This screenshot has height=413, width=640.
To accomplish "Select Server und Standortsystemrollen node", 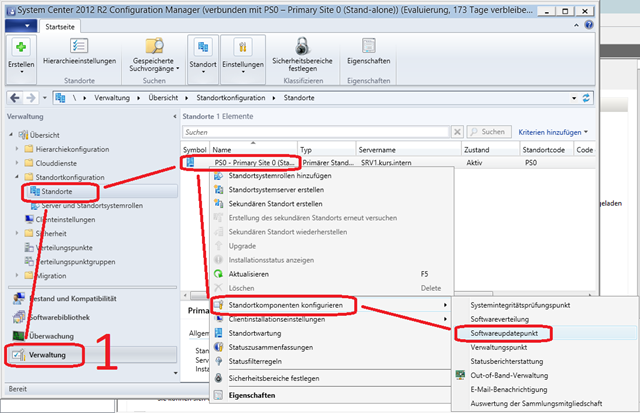I will point(87,206).
